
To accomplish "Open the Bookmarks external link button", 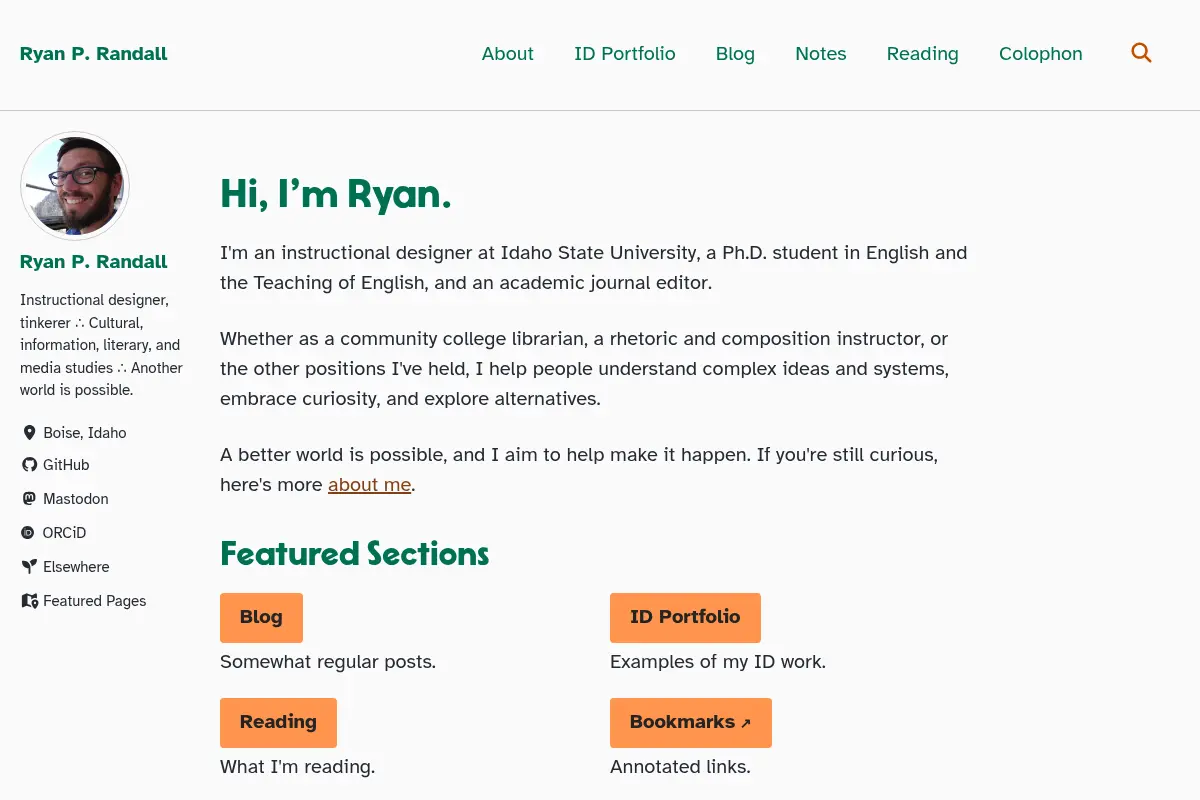I will point(691,723).
